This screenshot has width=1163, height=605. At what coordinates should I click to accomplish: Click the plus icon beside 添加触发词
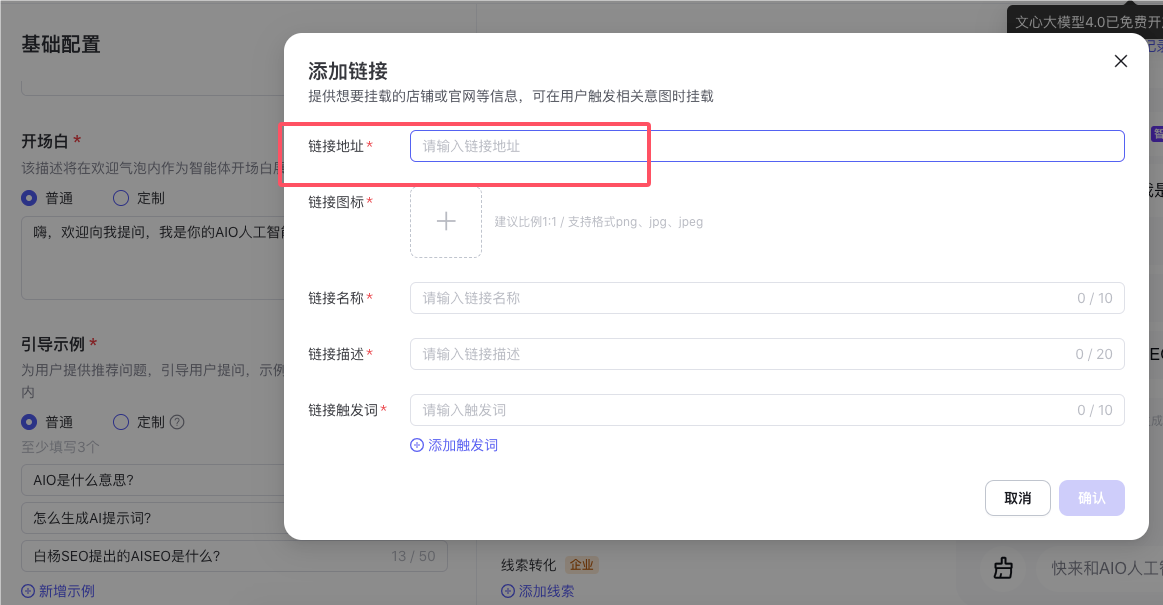(417, 445)
